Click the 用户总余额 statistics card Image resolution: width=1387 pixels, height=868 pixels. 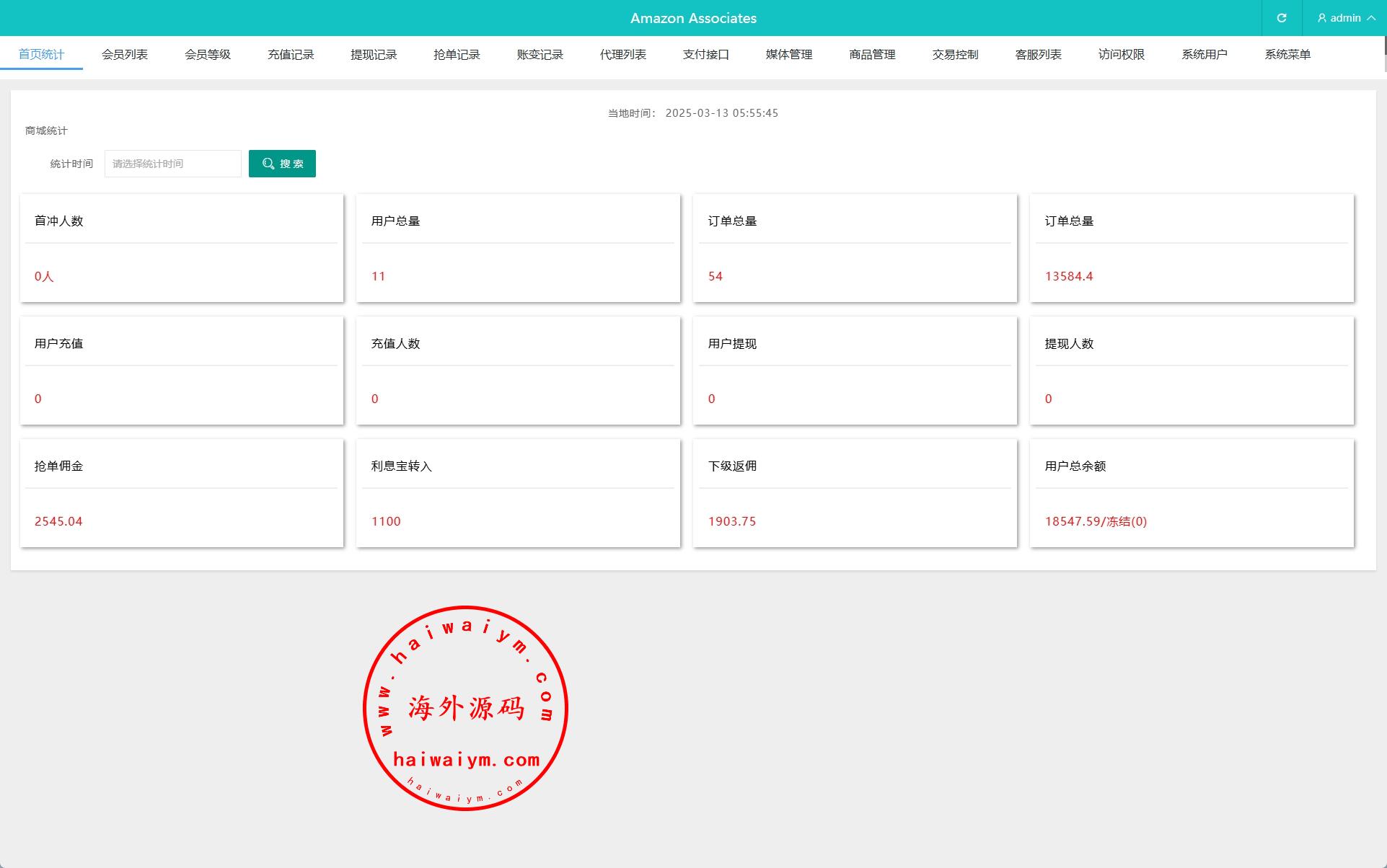pyautogui.click(x=1192, y=493)
